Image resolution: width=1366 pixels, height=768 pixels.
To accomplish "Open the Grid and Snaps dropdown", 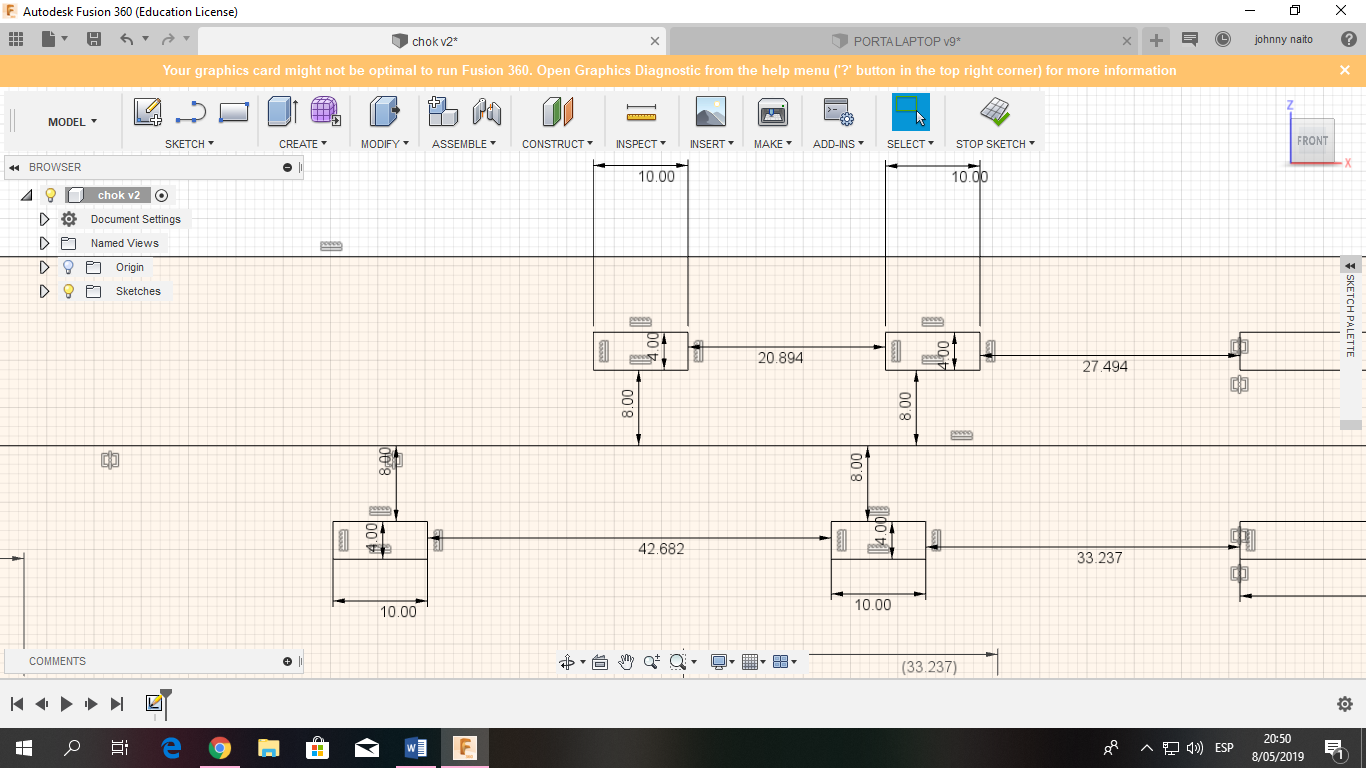I will click(x=754, y=662).
